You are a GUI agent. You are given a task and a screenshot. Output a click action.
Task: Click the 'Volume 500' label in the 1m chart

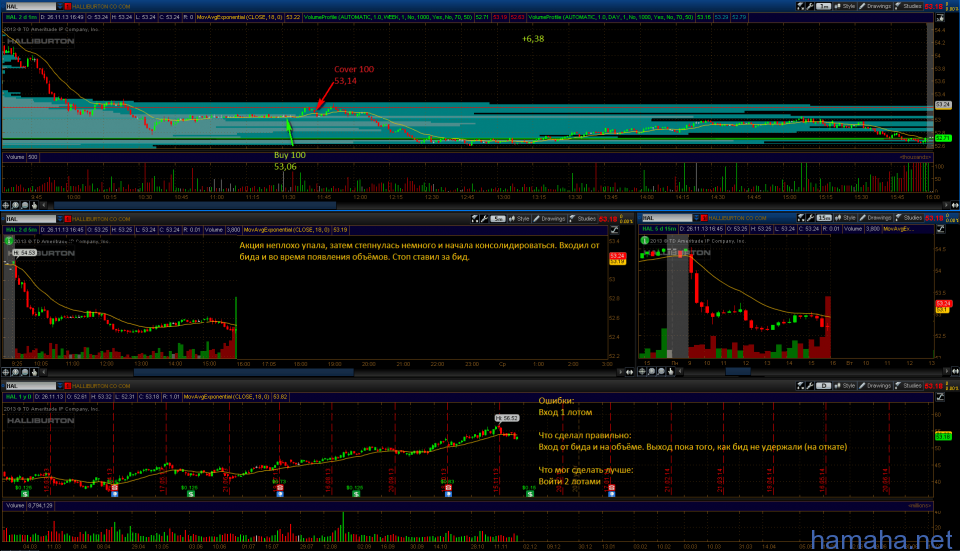[21, 157]
